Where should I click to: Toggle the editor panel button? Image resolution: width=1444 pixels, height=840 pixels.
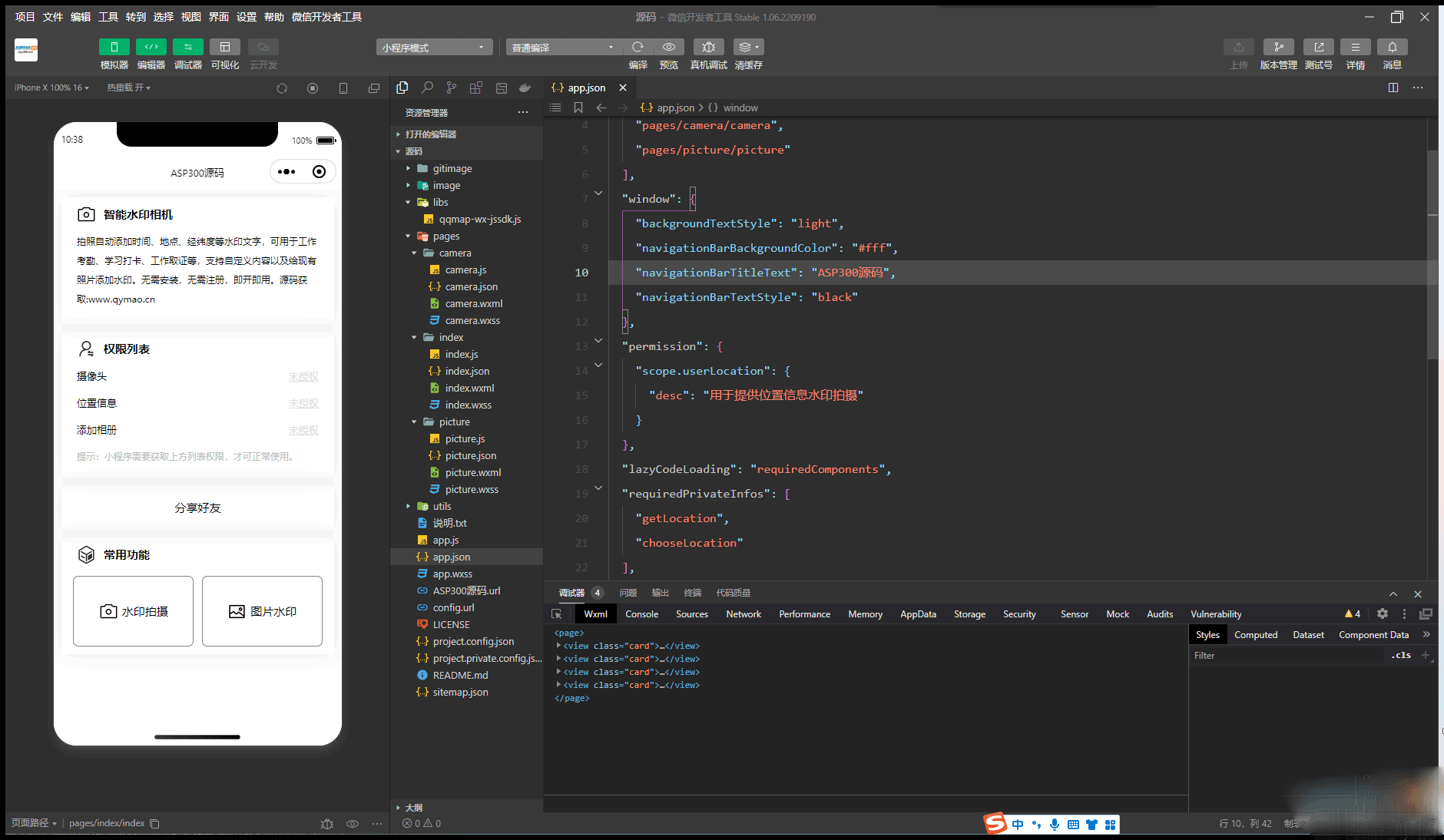(x=151, y=48)
